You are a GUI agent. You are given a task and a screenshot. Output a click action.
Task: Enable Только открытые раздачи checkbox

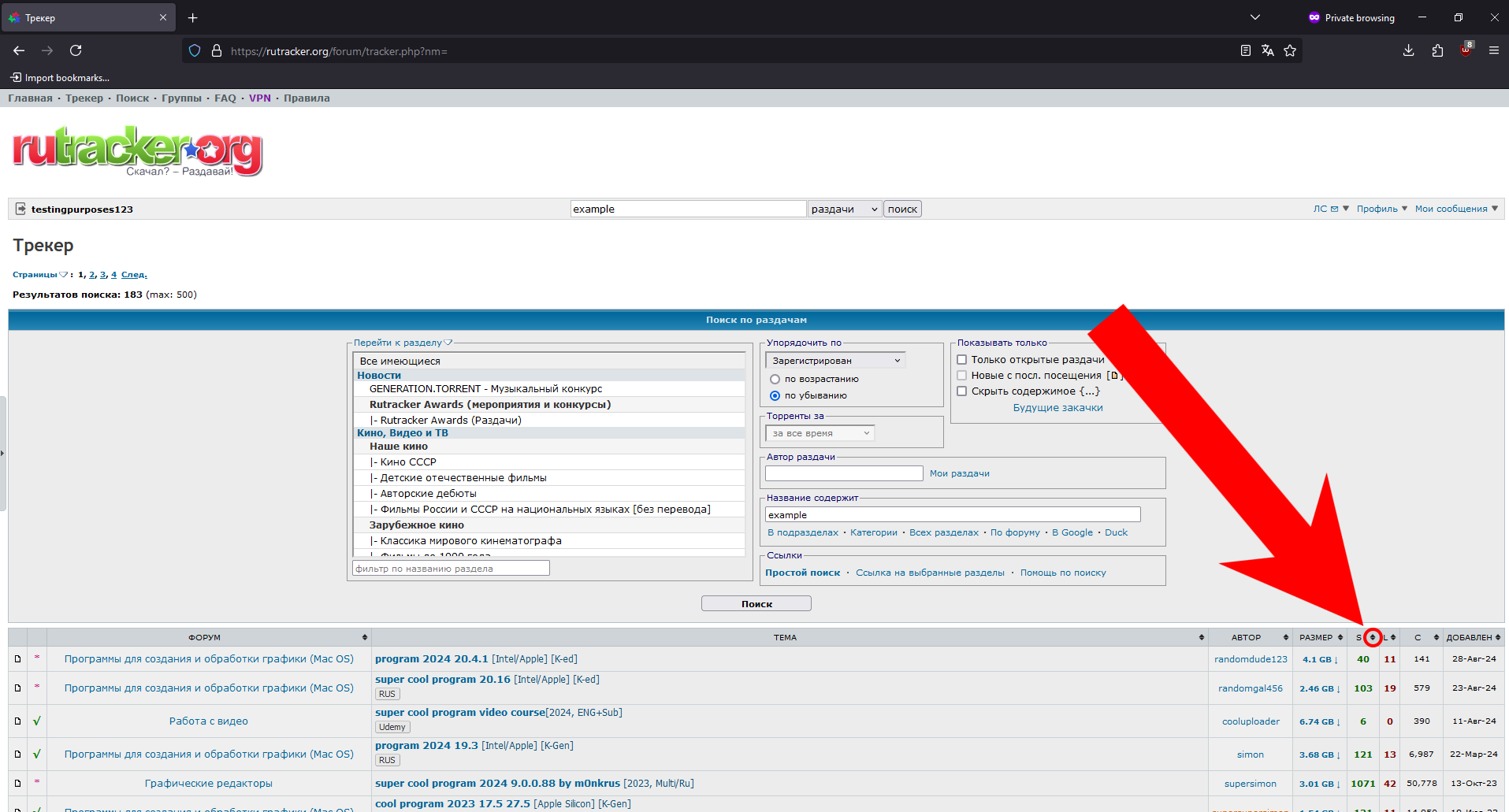coord(961,360)
